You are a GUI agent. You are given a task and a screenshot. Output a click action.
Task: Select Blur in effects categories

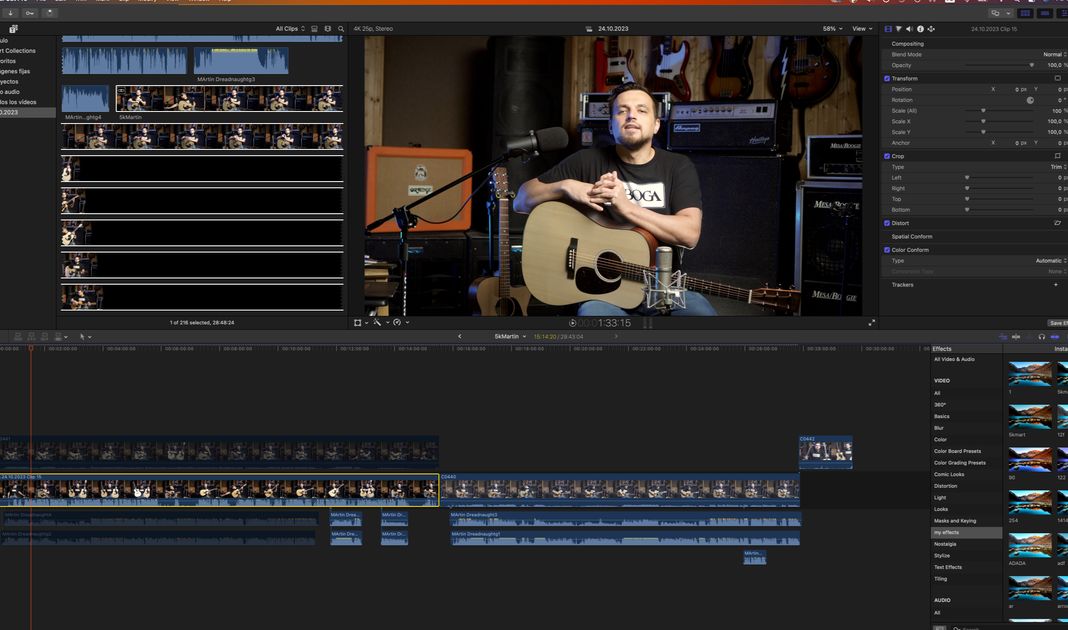939,428
